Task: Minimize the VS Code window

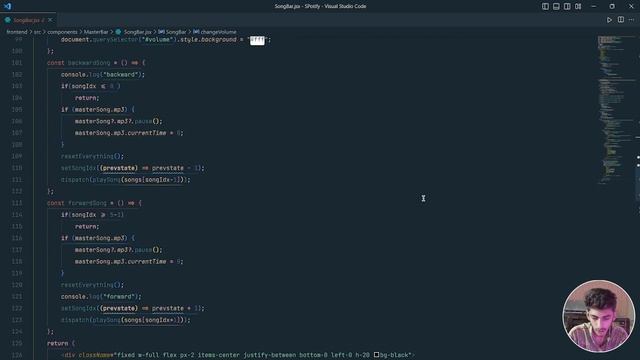Action: [593, 6]
